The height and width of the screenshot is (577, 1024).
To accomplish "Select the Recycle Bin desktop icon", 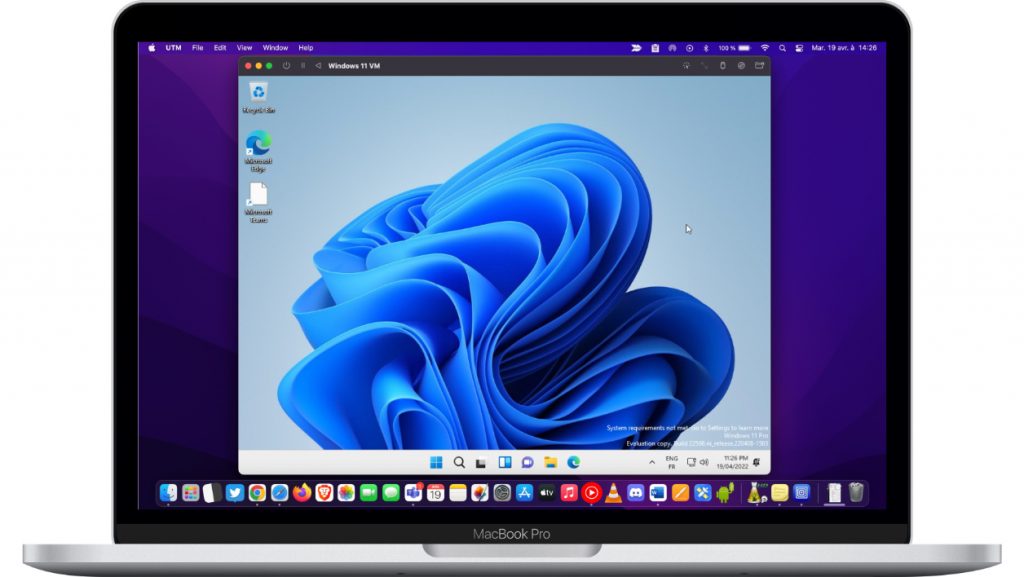I will pos(258,97).
